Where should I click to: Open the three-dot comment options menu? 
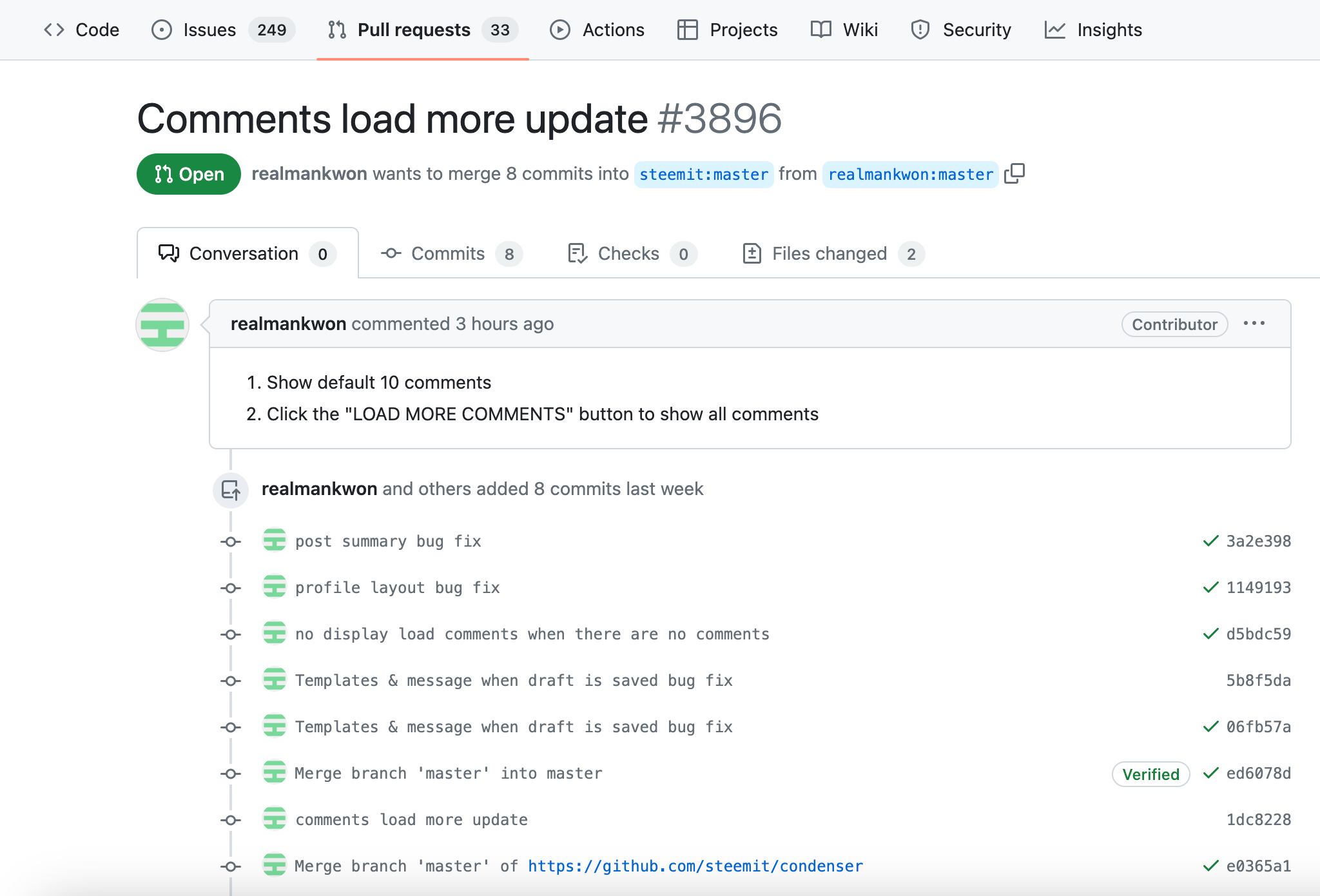1254,324
